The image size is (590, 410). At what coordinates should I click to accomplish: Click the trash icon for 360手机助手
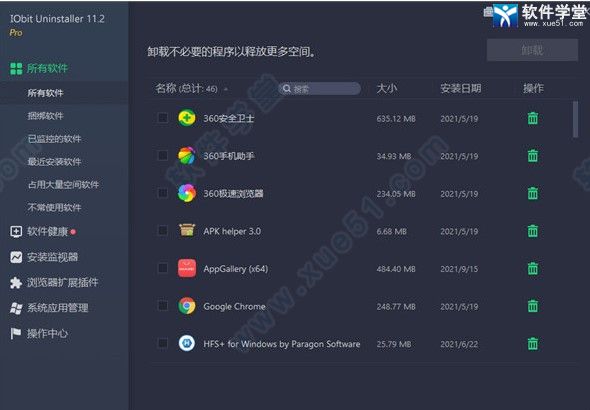[x=532, y=156]
